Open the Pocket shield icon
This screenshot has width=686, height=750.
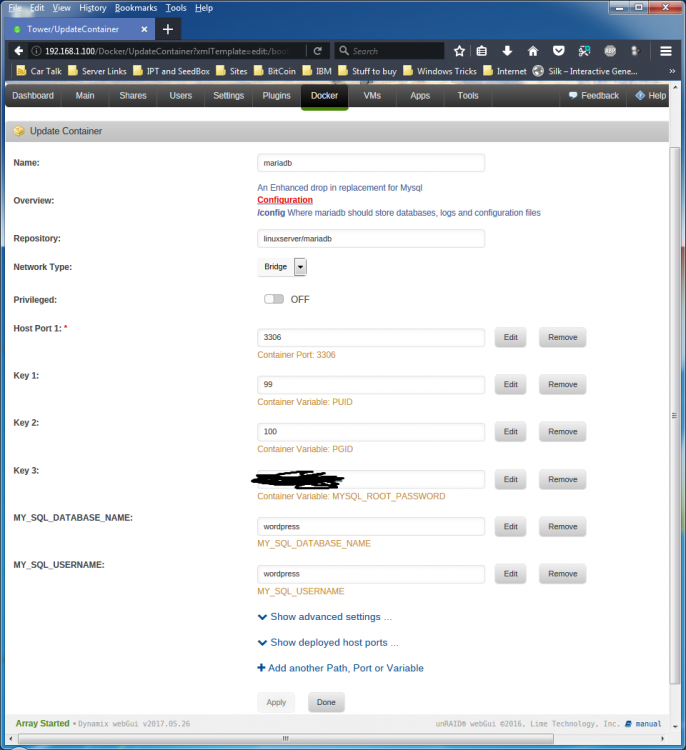tap(558, 51)
